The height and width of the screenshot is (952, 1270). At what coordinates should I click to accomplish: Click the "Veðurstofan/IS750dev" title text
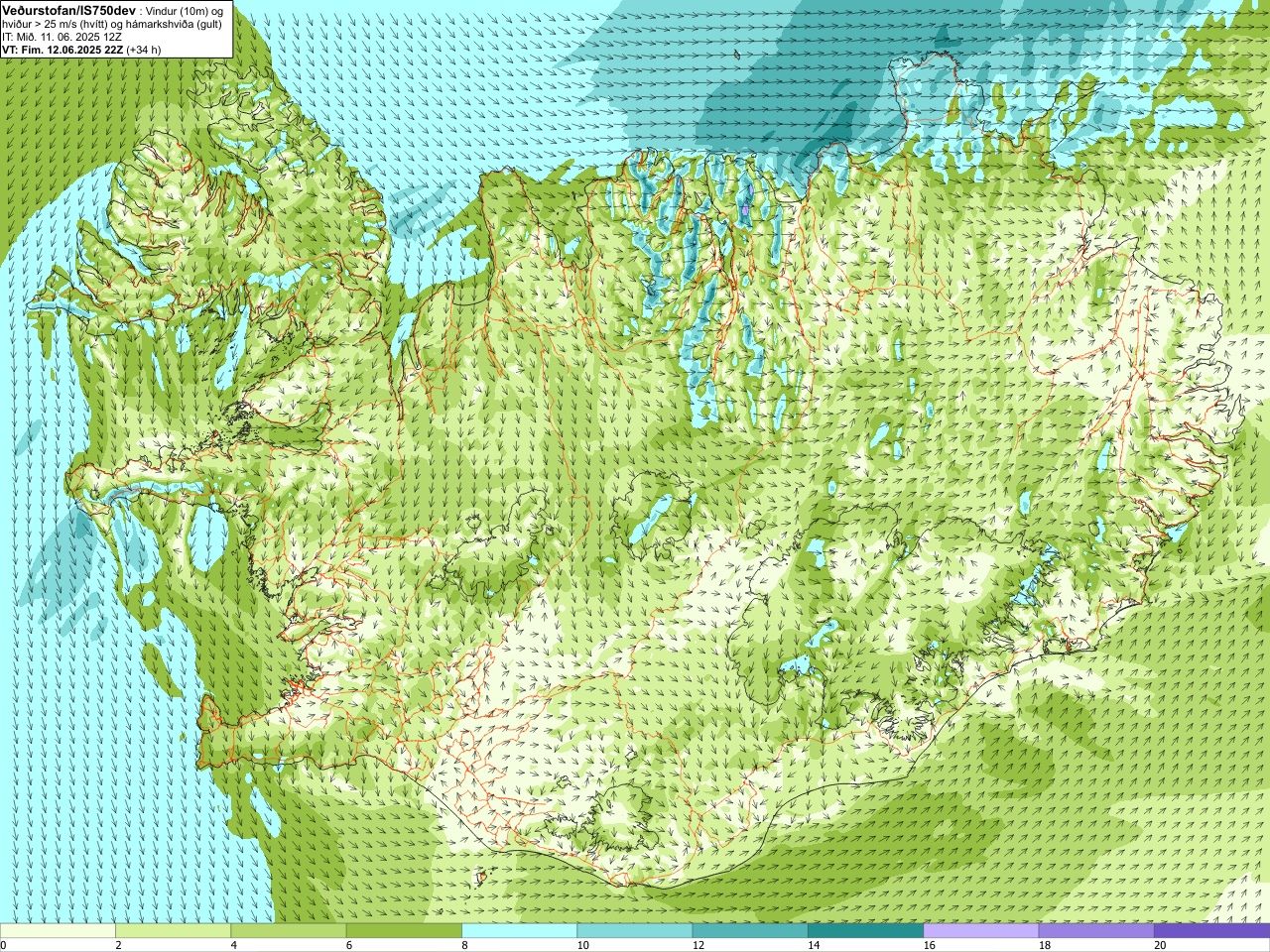click(x=69, y=10)
